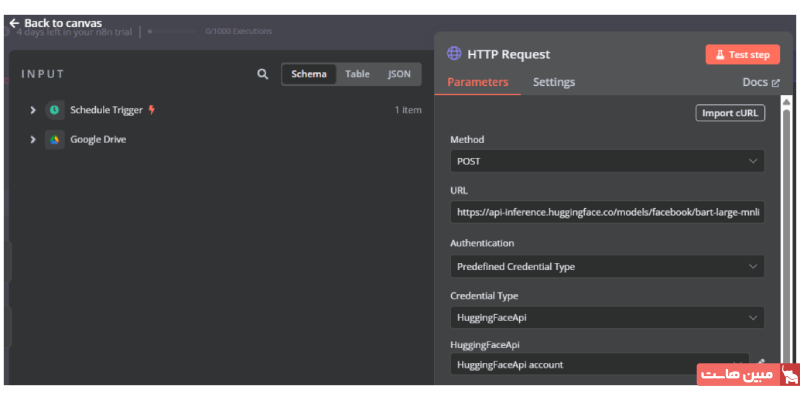Click the lightning bolt trigger icon
Screen dimensions: 800x400
coord(152,110)
